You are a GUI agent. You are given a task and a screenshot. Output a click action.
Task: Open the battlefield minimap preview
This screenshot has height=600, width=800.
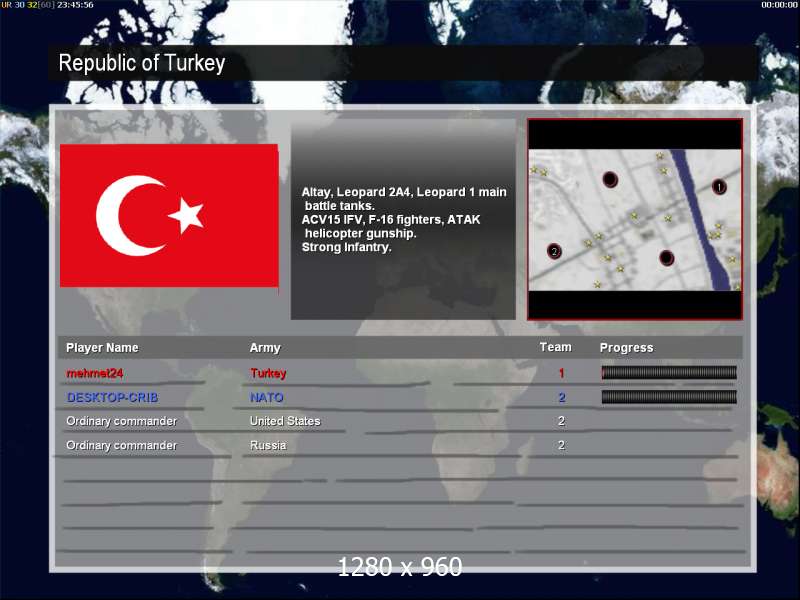click(635, 219)
